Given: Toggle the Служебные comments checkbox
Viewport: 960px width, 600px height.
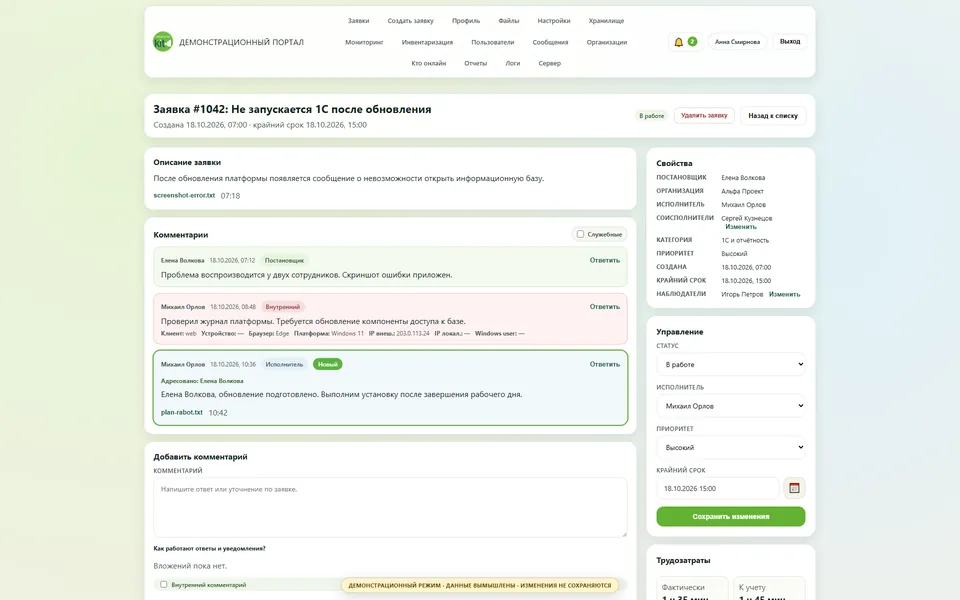Looking at the screenshot, I should coord(580,234).
